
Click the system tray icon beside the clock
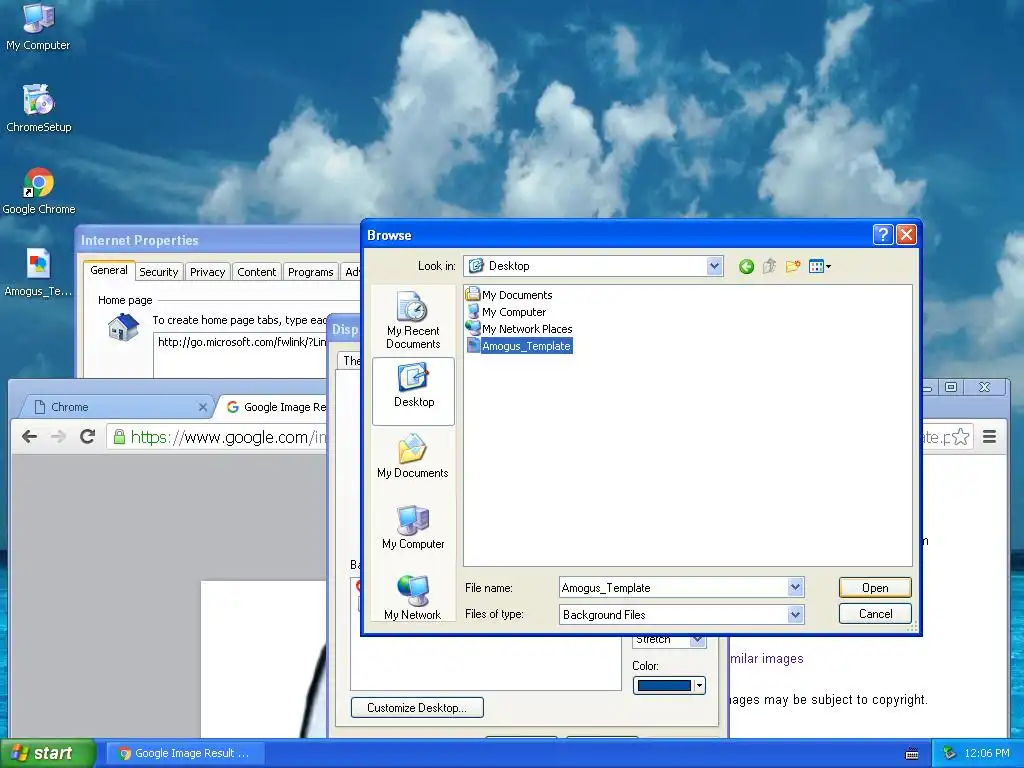(x=950, y=754)
